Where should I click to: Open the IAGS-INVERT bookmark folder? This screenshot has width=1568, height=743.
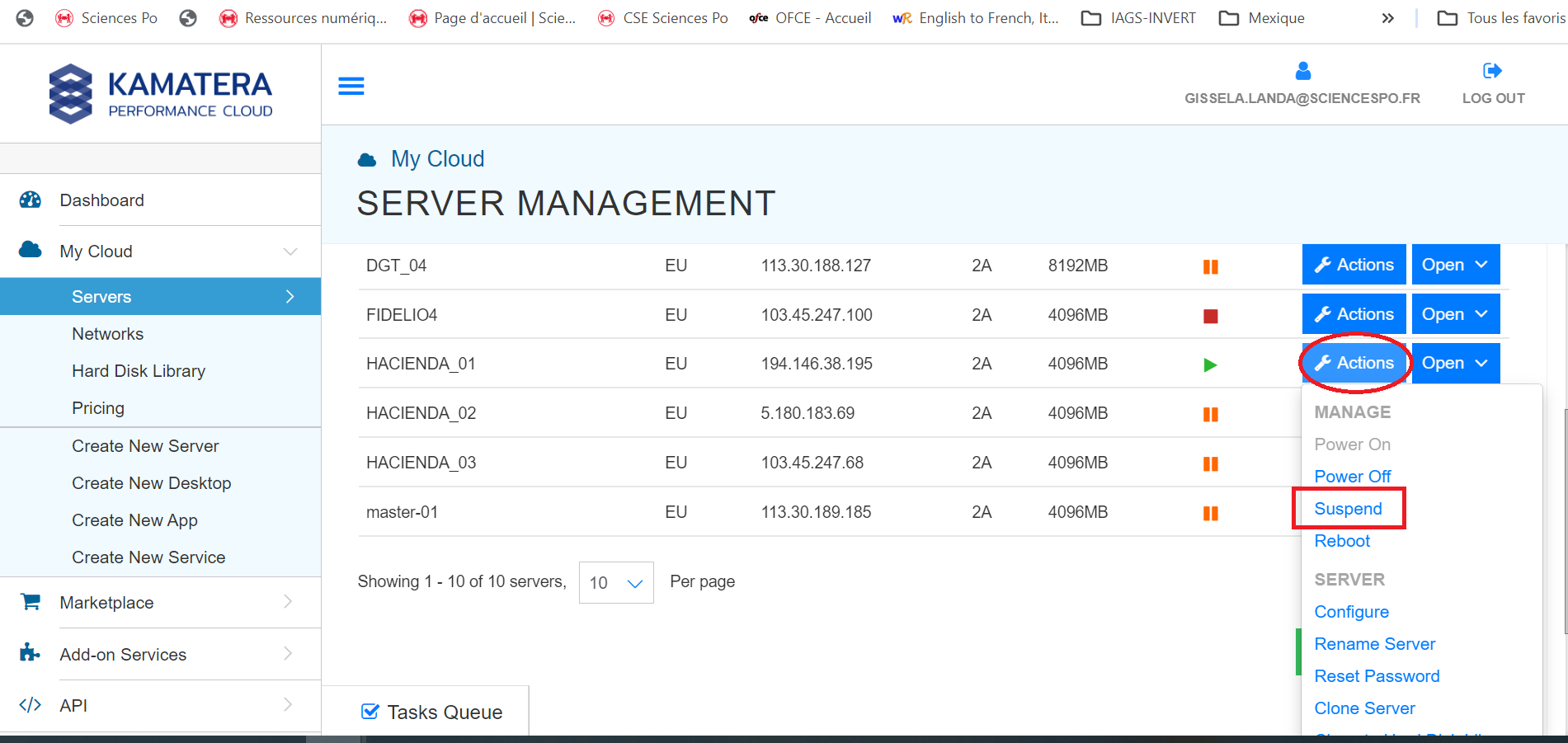(x=1138, y=18)
